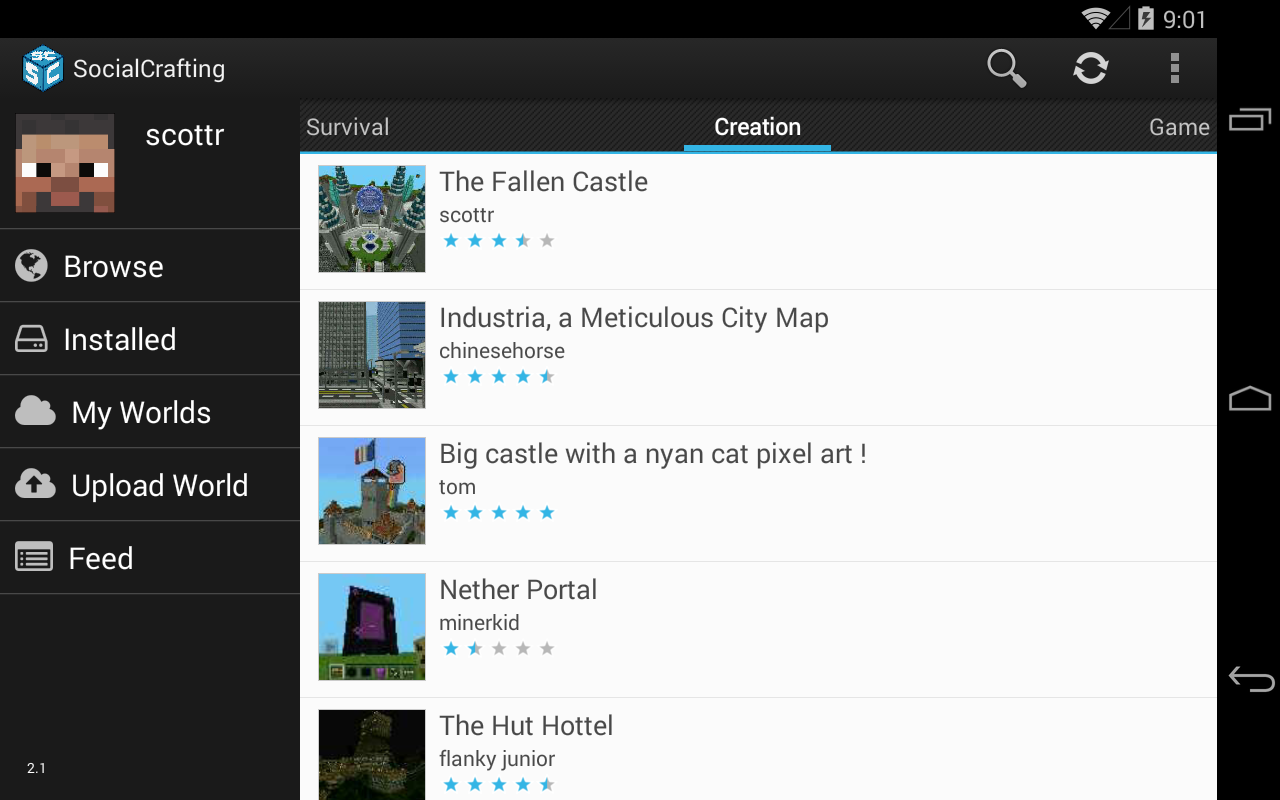Tap The Fallen Castle thumbnail

point(372,219)
